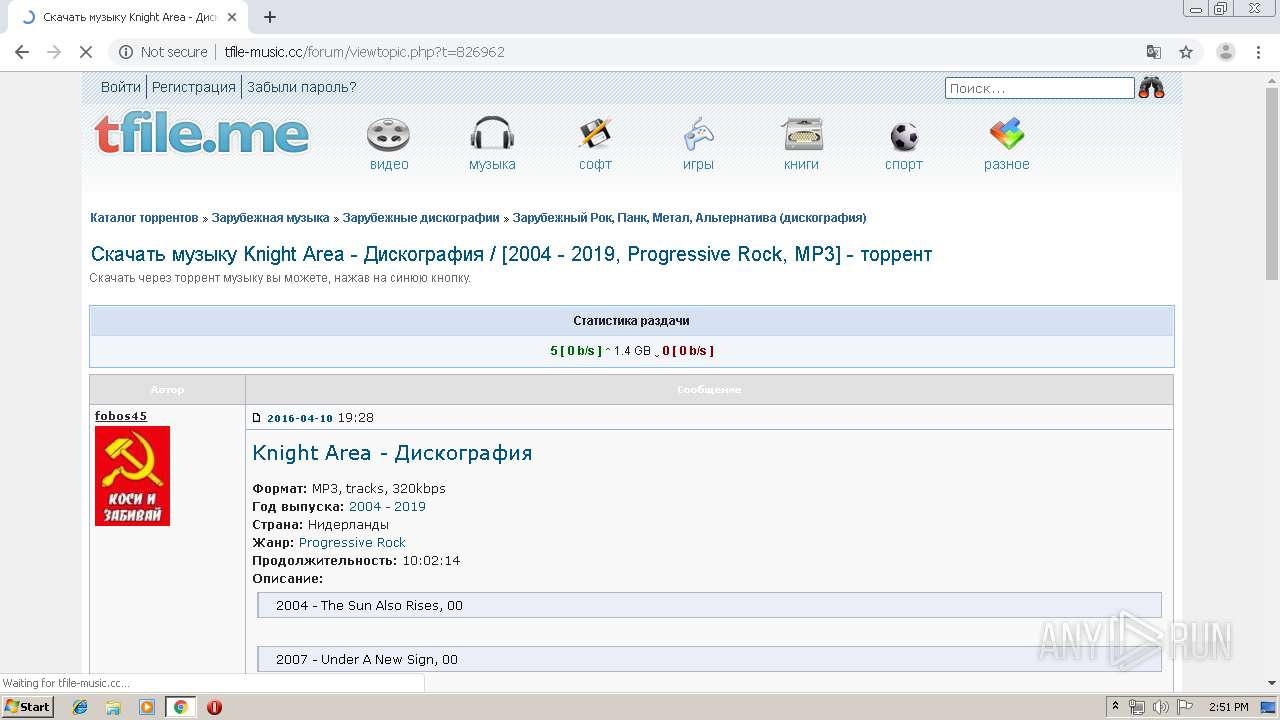1280x720 pixels.
Task: Click the binoculars search icon
Action: pos(1151,88)
